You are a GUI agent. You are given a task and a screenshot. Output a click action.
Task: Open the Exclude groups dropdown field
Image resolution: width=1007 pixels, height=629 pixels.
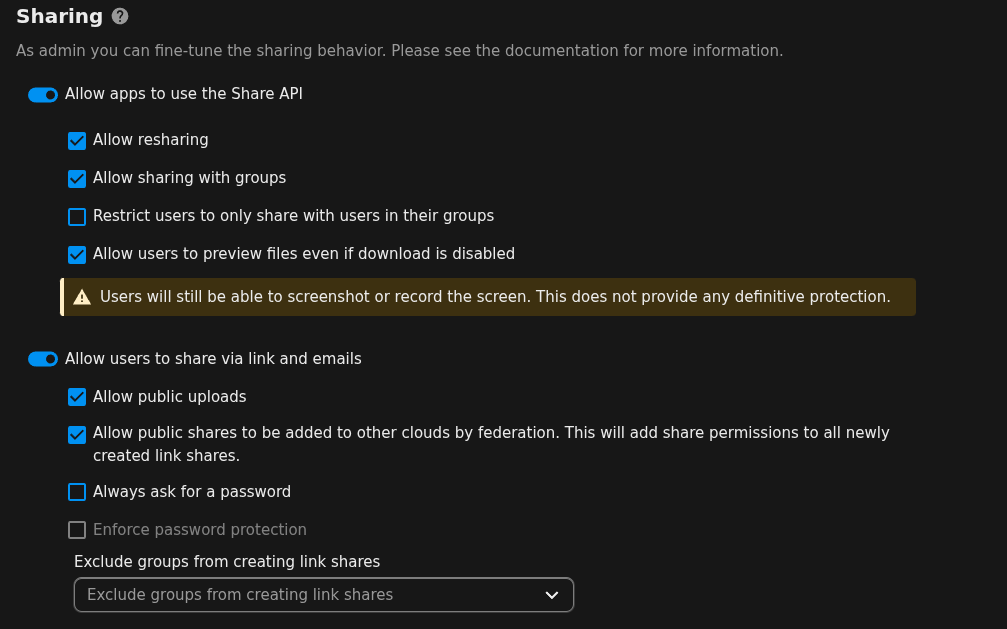tap(310, 595)
